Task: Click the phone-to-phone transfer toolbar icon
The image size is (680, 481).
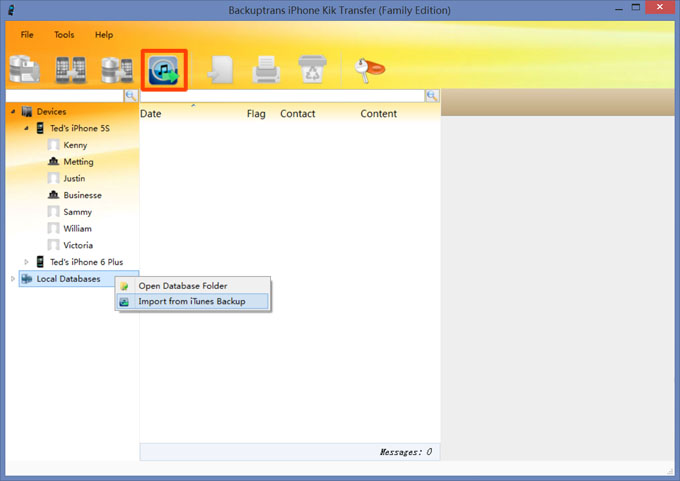Action: [71, 69]
